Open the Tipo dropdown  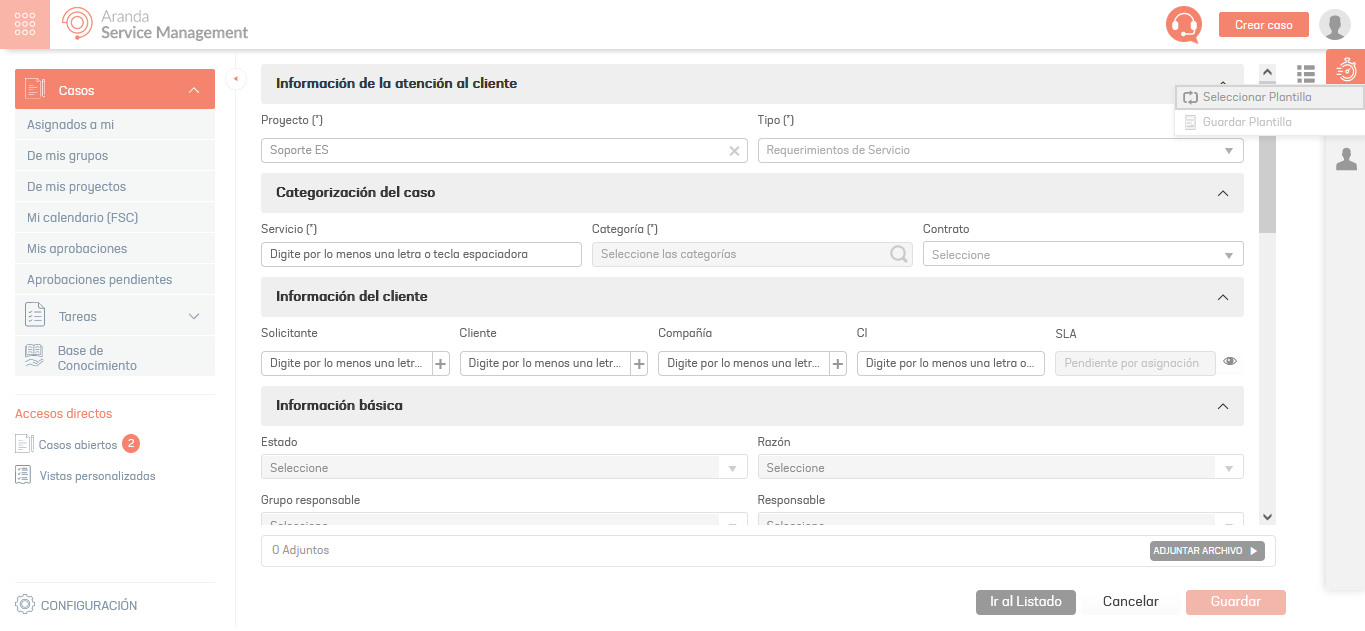(1000, 150)
